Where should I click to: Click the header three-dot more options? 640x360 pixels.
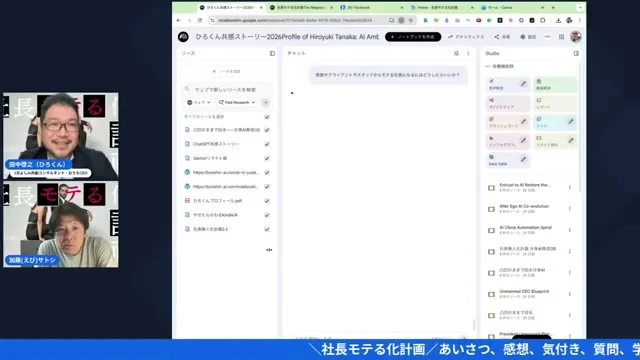click(548, 37)
